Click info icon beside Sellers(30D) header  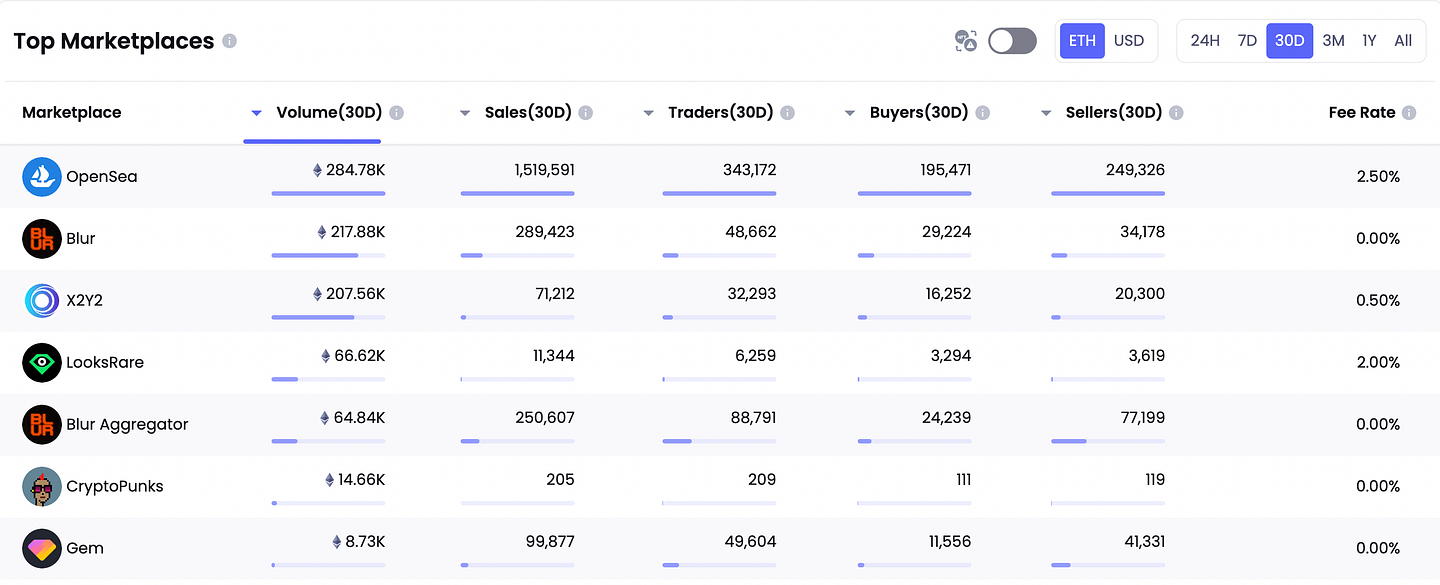click(x=1177, y=113)
